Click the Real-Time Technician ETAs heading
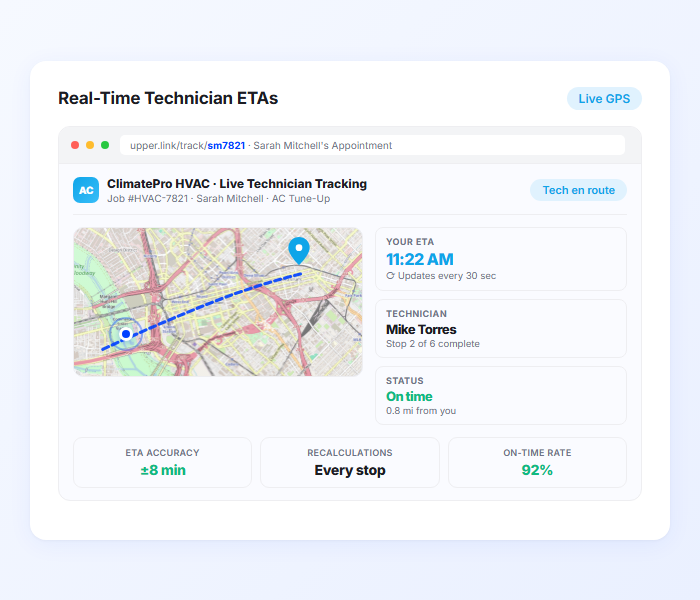 (x=168, y=98)
